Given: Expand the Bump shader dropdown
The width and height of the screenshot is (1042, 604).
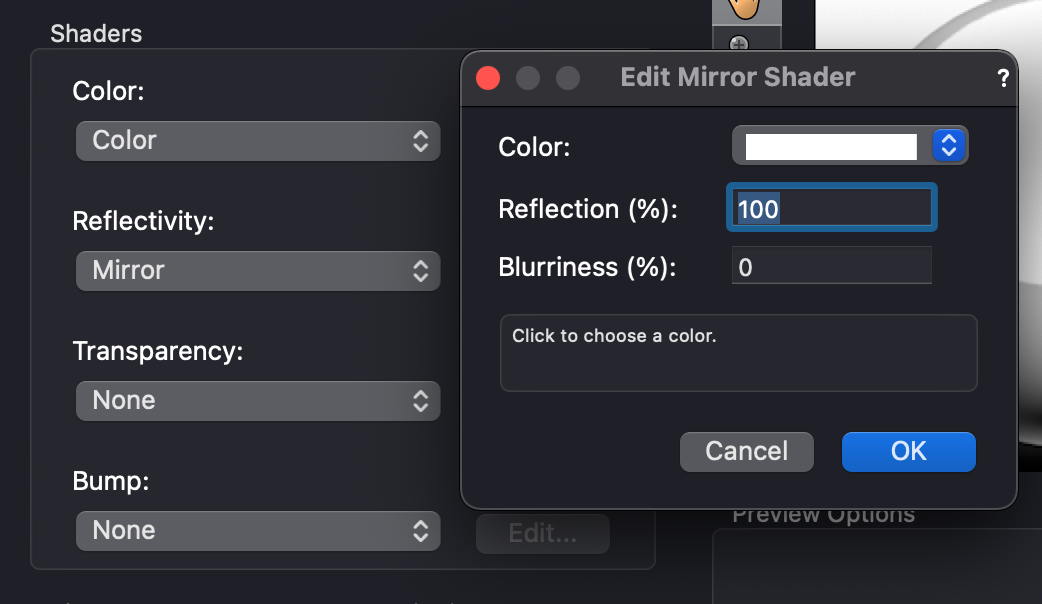Looking at the screenshot, I should (x=258, y=531).
